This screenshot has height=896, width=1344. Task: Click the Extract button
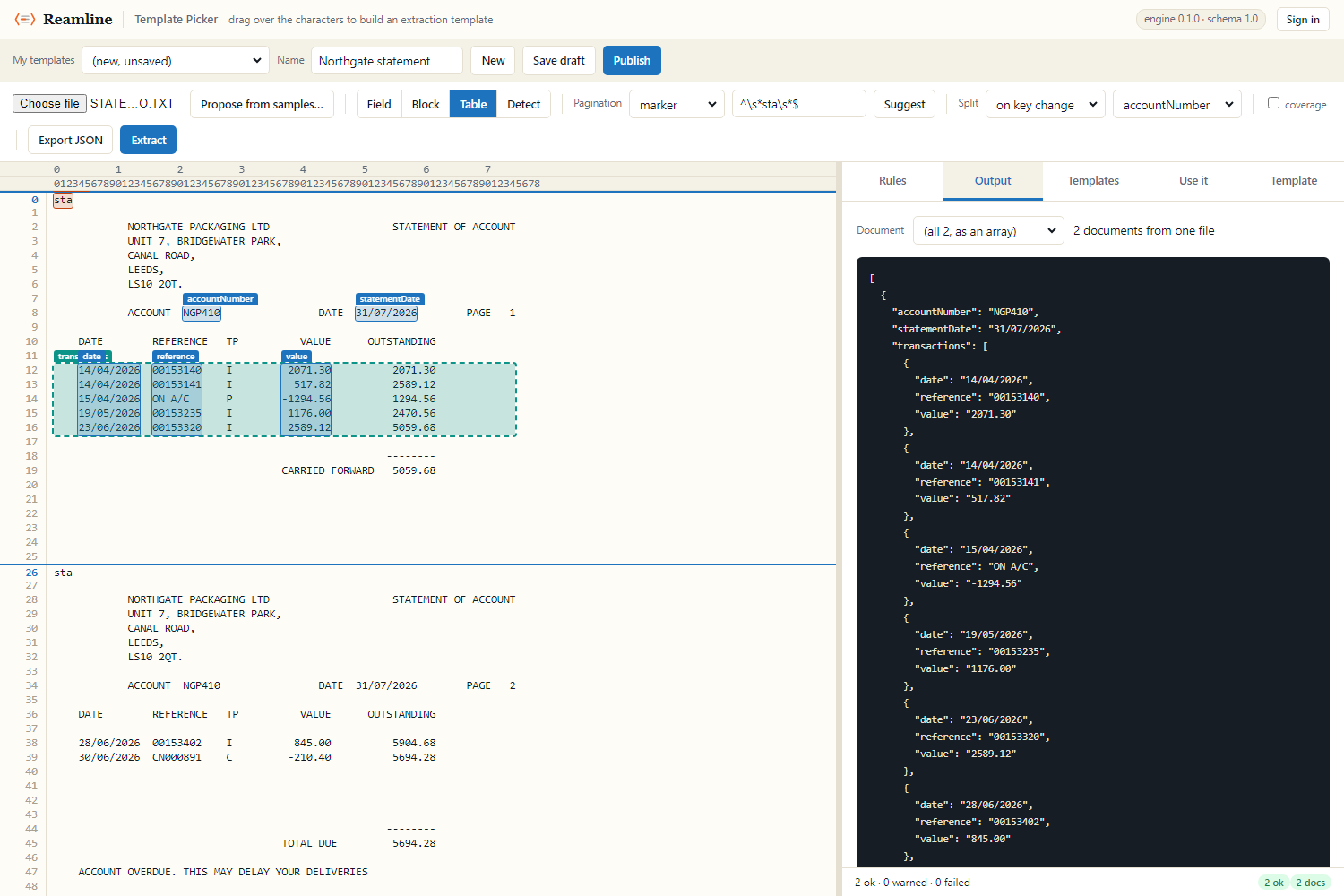[x=149, y=140]
